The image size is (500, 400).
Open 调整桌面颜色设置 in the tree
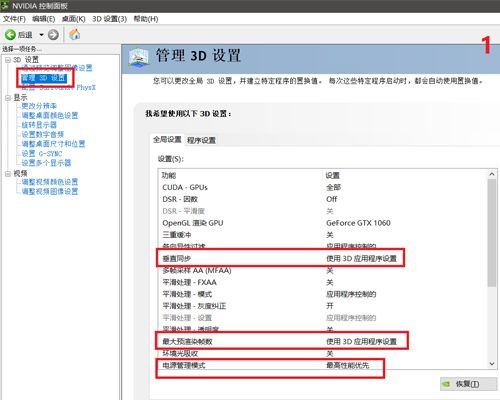(50, 115)
